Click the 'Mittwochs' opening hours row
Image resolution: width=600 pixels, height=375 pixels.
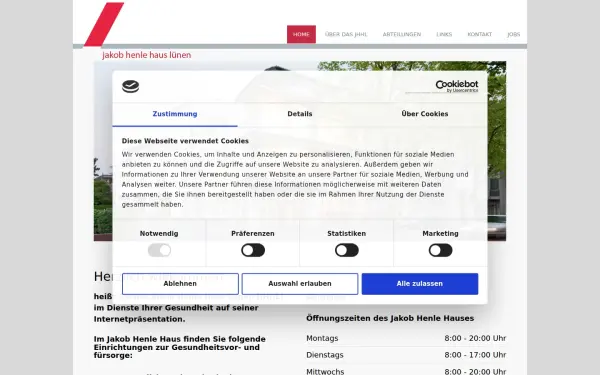[x=406, y=371]
